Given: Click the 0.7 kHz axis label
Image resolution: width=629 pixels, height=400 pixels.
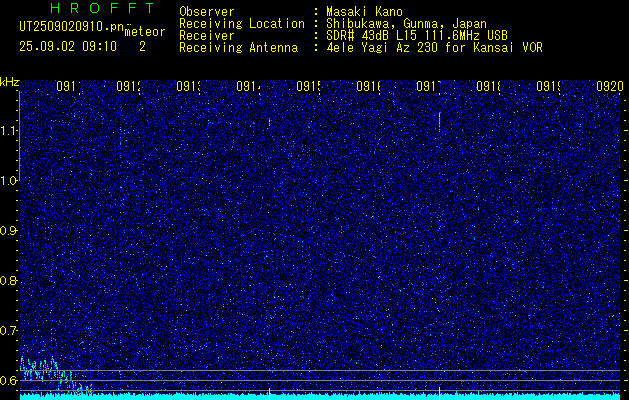Looking at the screenshot, I should [9, 331].
